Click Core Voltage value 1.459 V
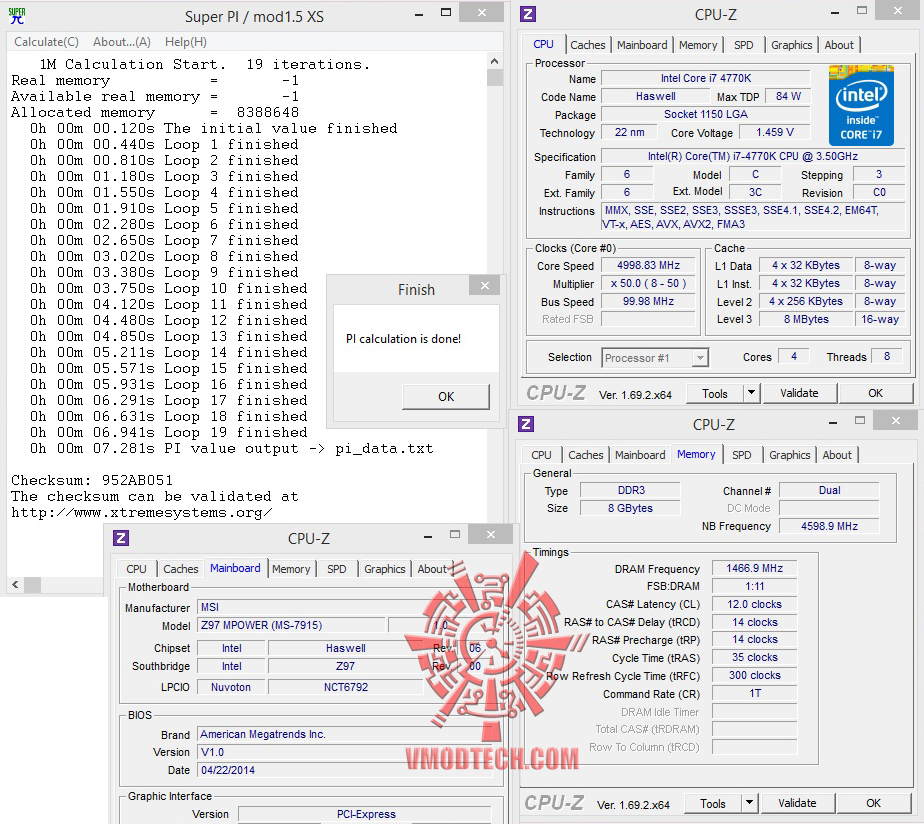 click(774, 132)
